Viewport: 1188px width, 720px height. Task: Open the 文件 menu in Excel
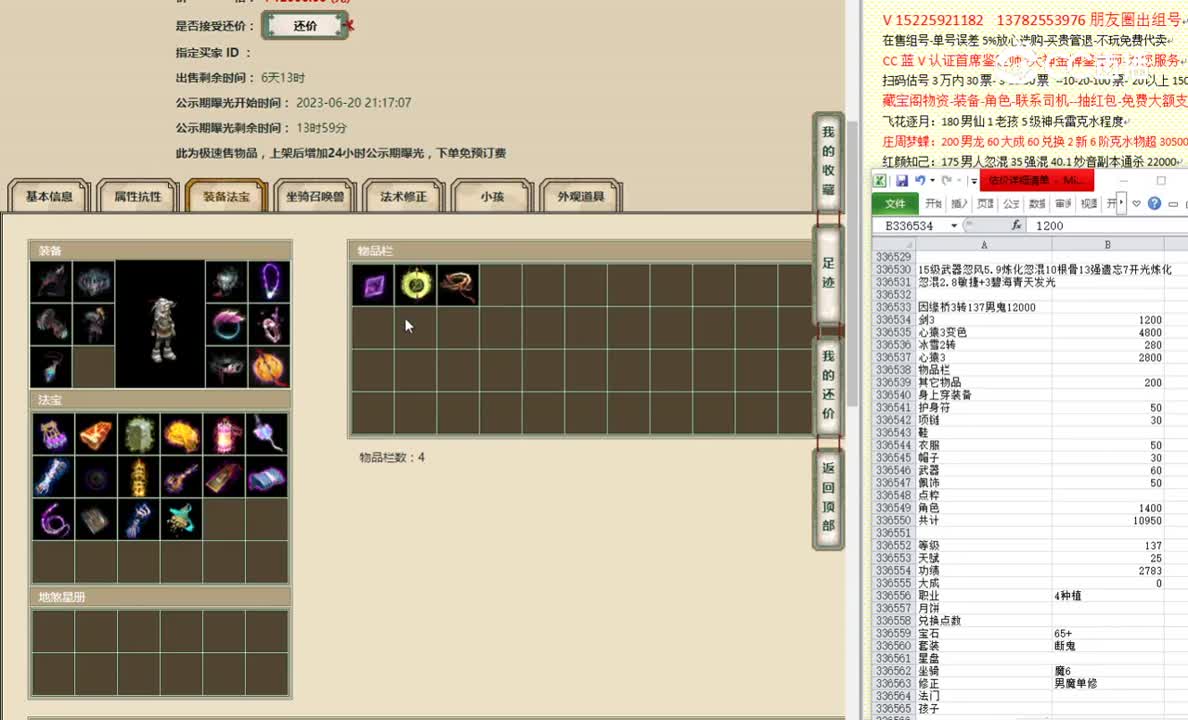pos(895,203)
